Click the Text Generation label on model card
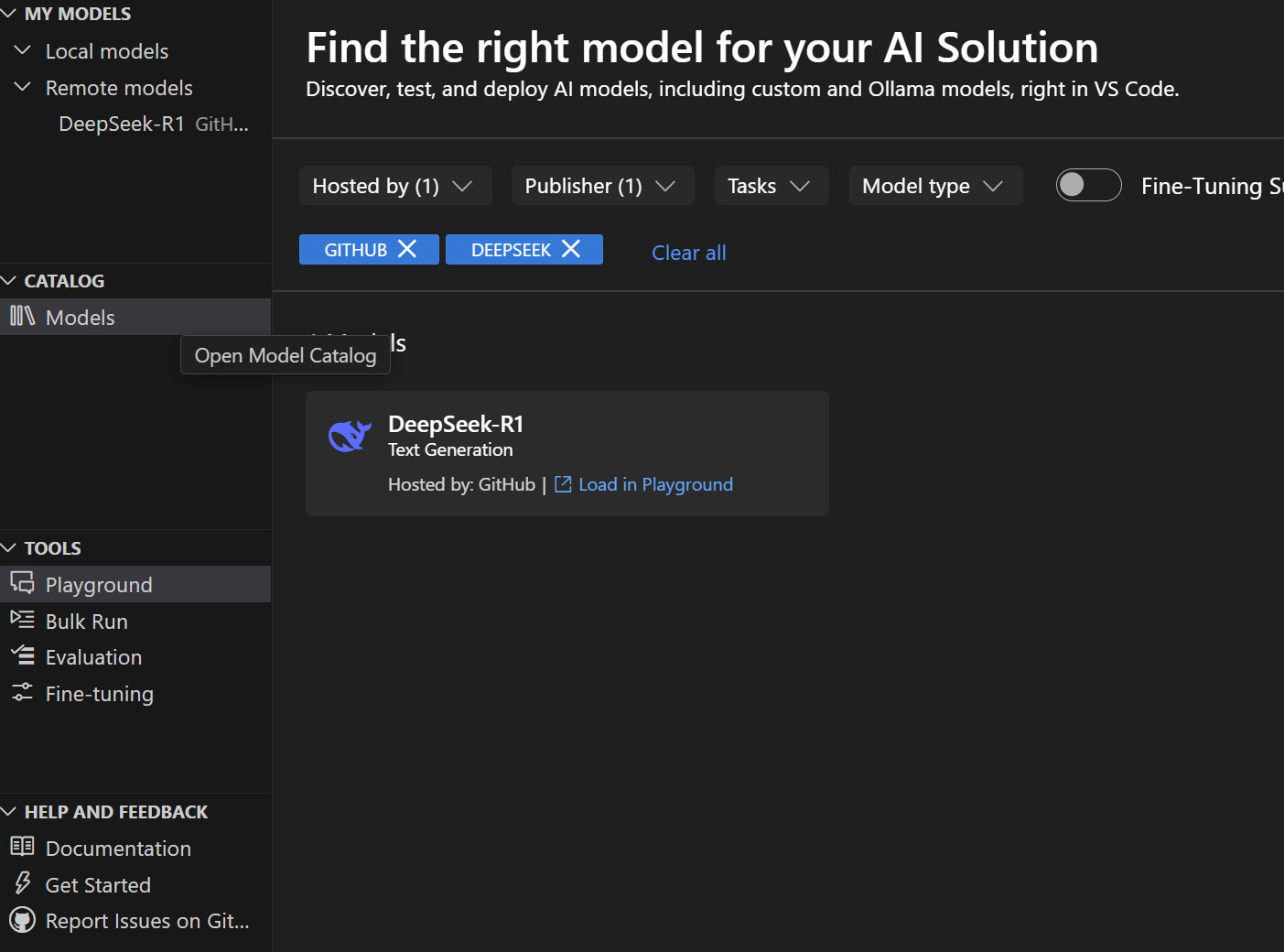 tap(450, 449)
